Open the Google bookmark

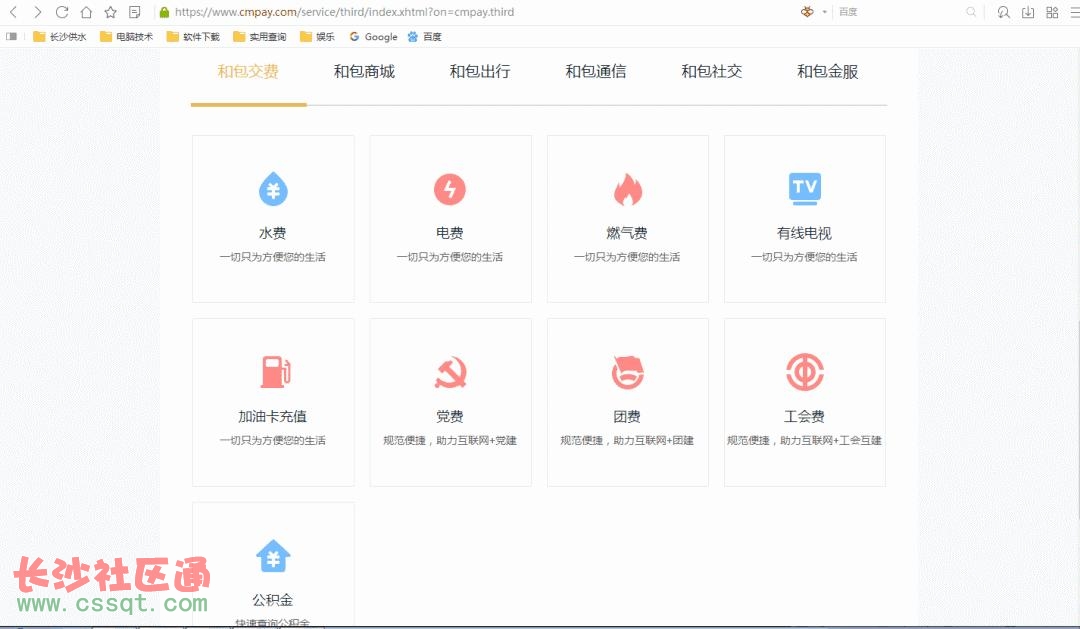373,37
